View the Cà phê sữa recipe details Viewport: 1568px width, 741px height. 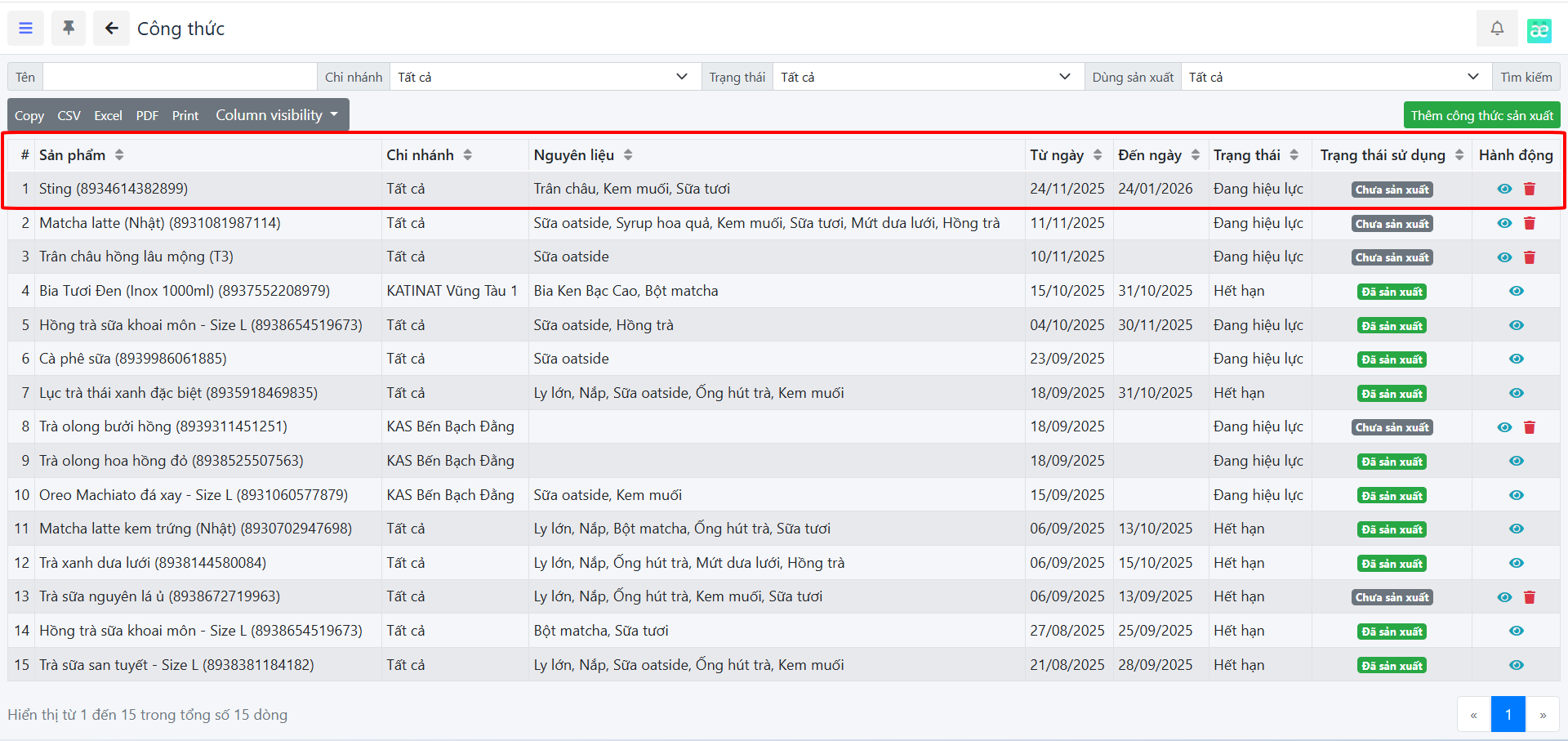(1516, 359)
